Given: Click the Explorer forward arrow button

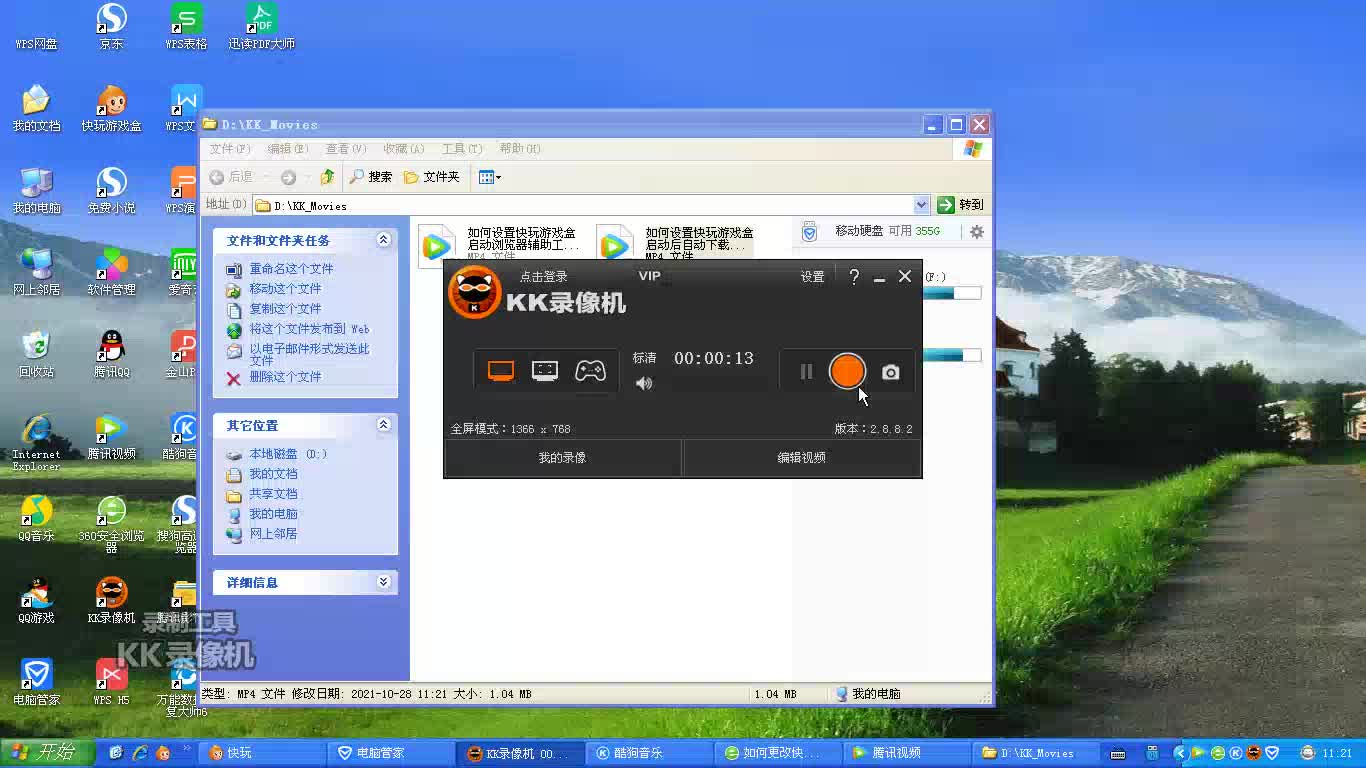Looking at the screenshot, I should point(288,177).
